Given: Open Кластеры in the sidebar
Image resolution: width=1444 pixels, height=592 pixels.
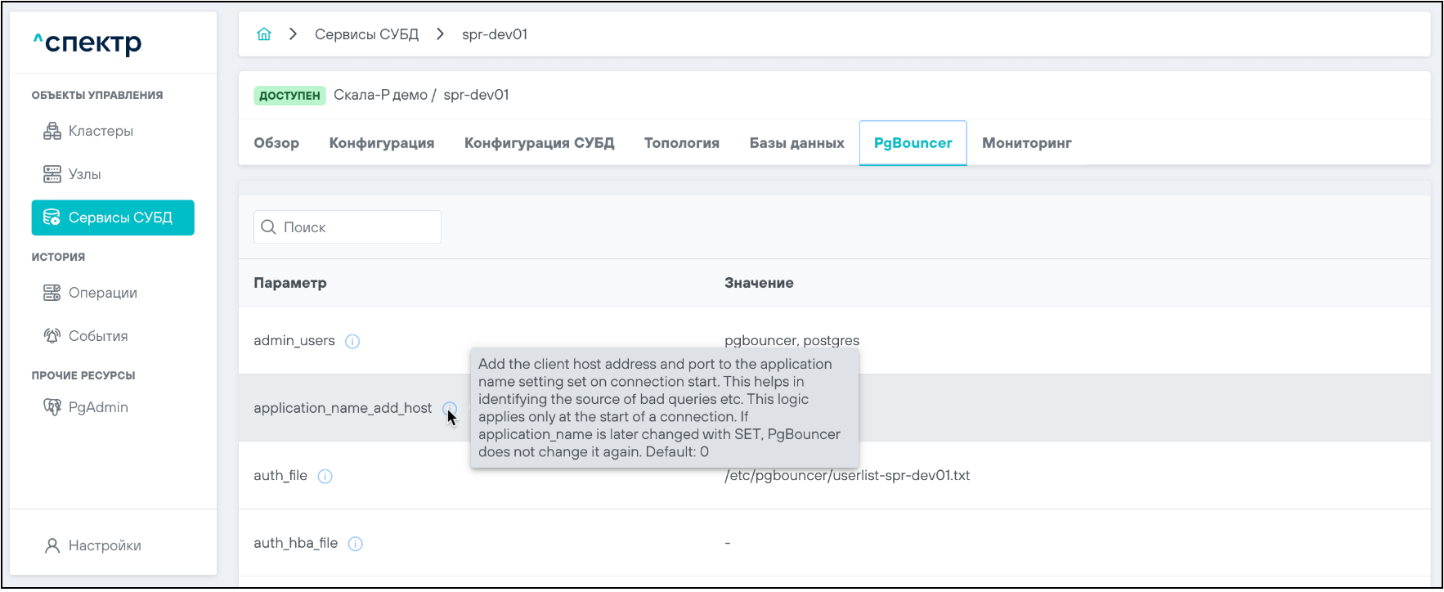Looking at the screenshot, I should [x=100, y=131].
